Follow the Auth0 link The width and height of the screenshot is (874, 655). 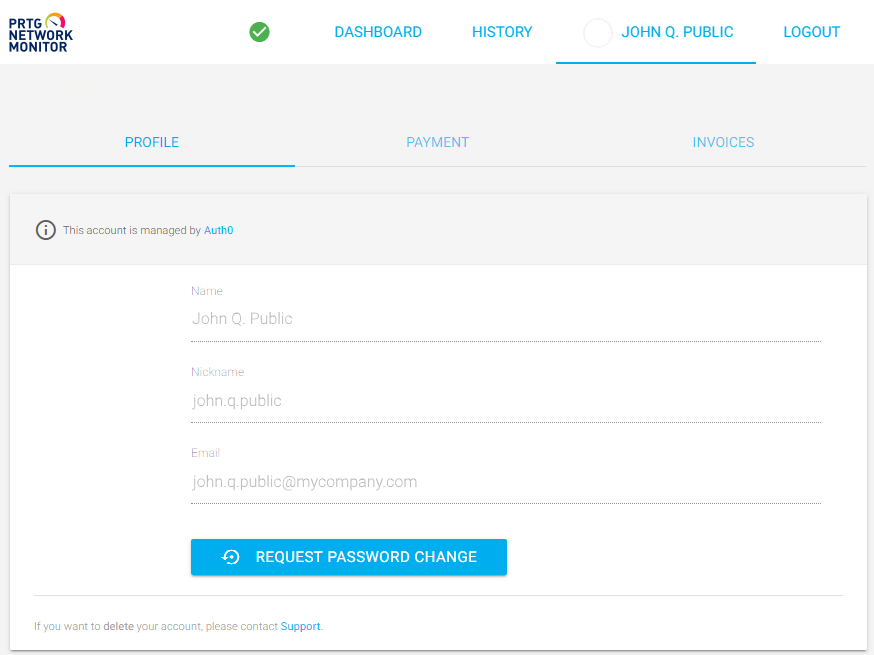[x=218, y=230]
